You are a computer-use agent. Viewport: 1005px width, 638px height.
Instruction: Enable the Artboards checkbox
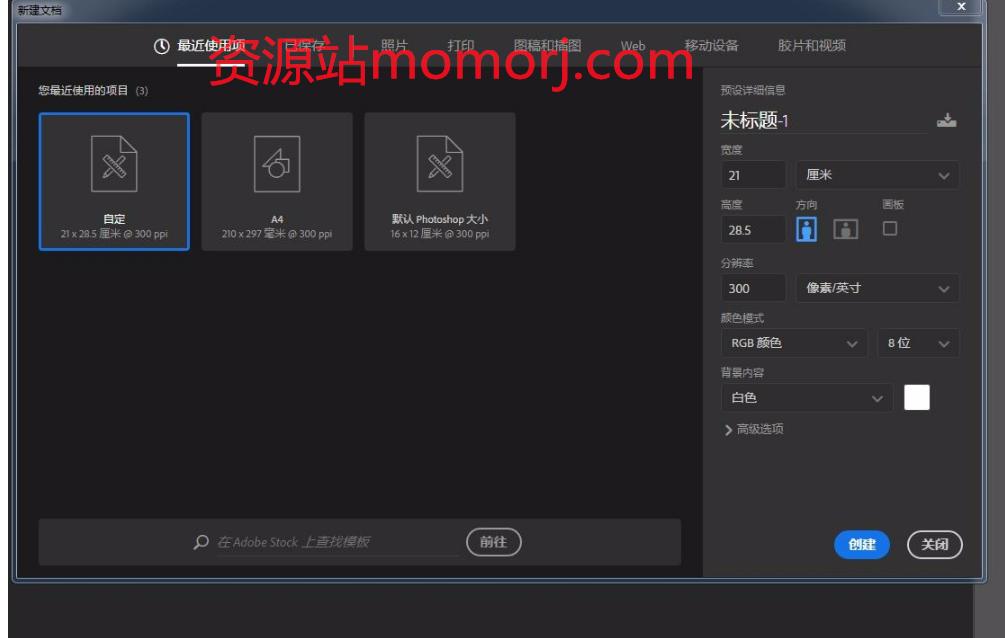pos(890,228)
